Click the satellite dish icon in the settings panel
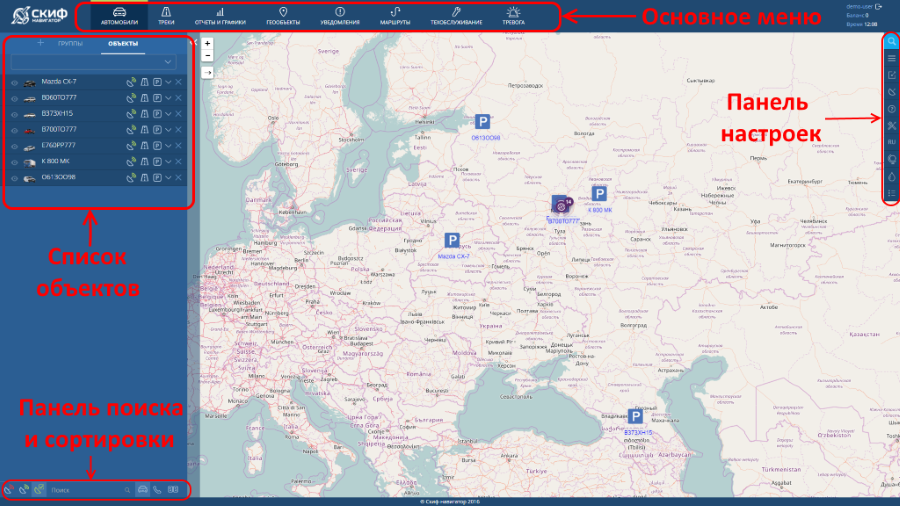This screenshot has height=506, width=900. point(891,92)
